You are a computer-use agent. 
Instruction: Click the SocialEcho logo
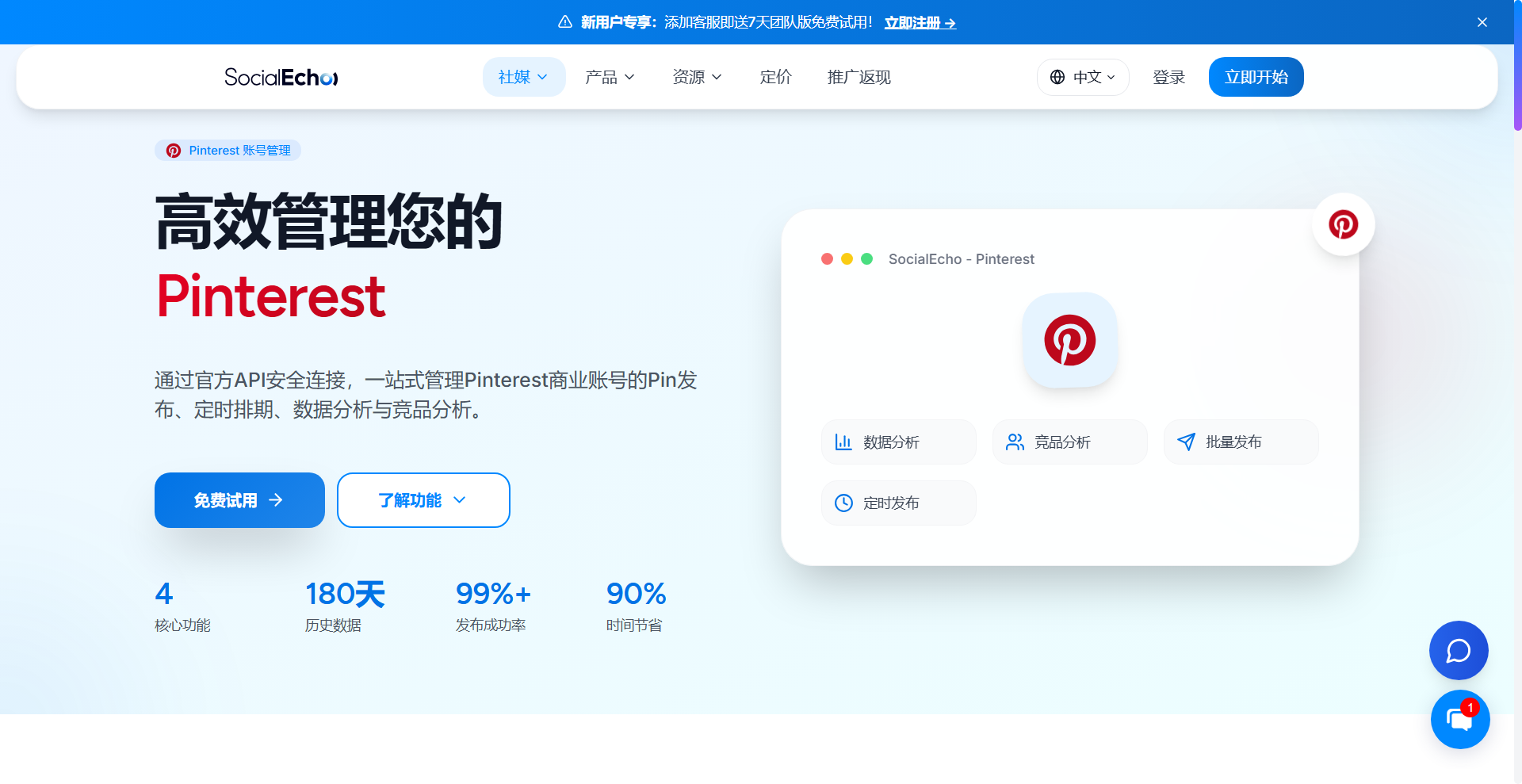click(x=281, y=77)
